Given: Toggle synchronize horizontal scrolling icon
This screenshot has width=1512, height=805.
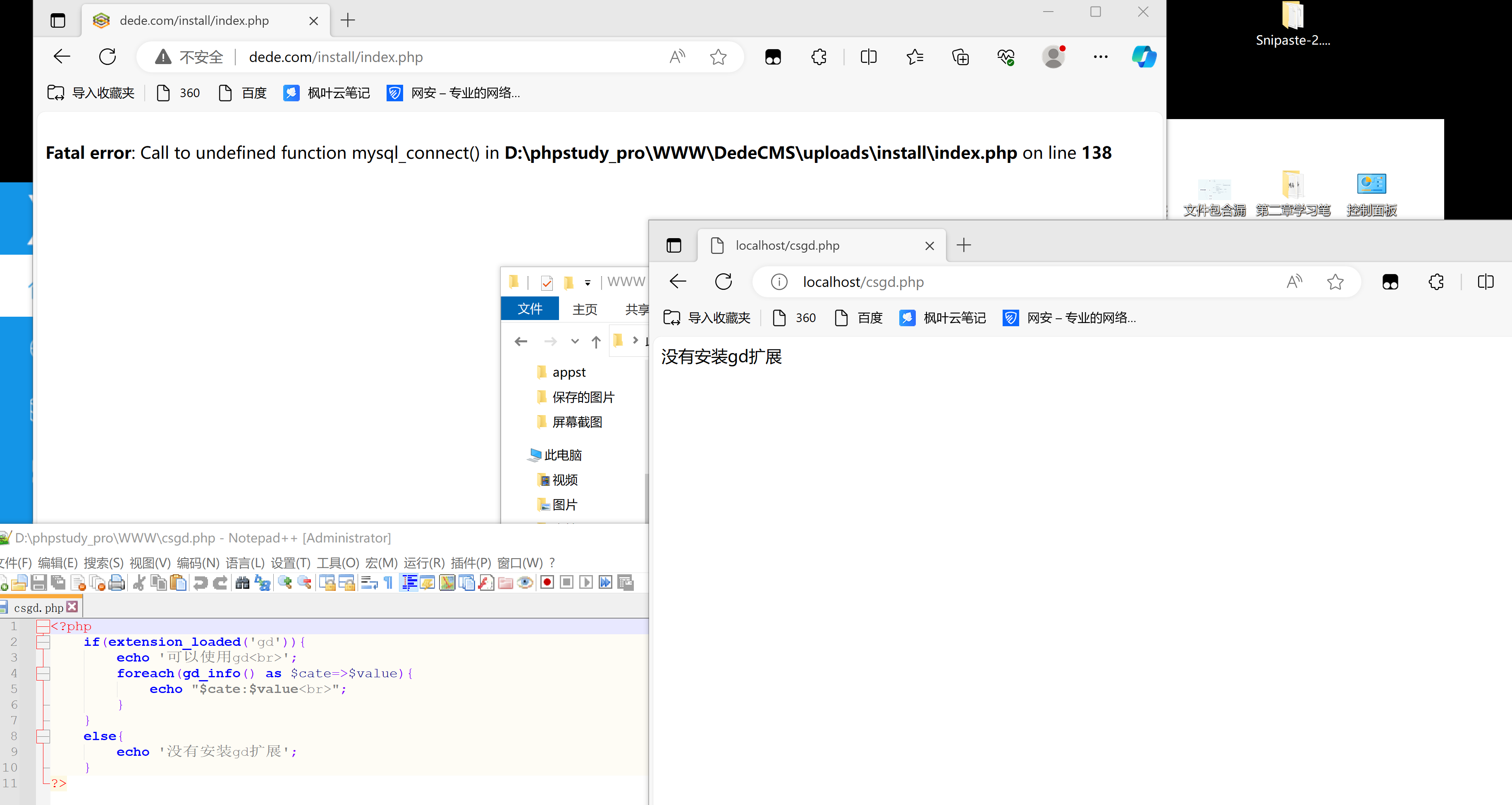Looking at the screenshot, I should point(347,583).
